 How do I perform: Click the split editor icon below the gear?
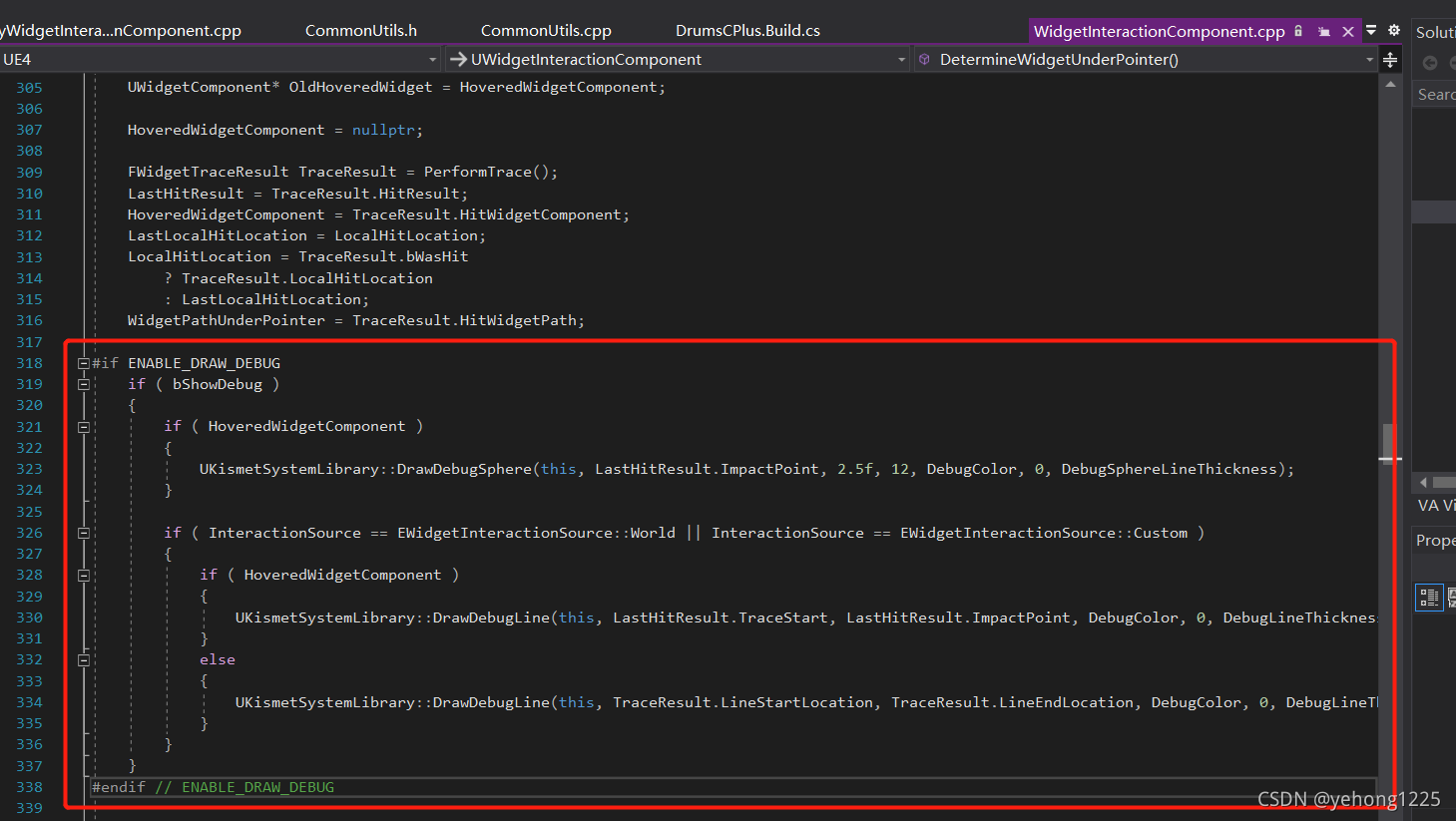click(1390, 60)
